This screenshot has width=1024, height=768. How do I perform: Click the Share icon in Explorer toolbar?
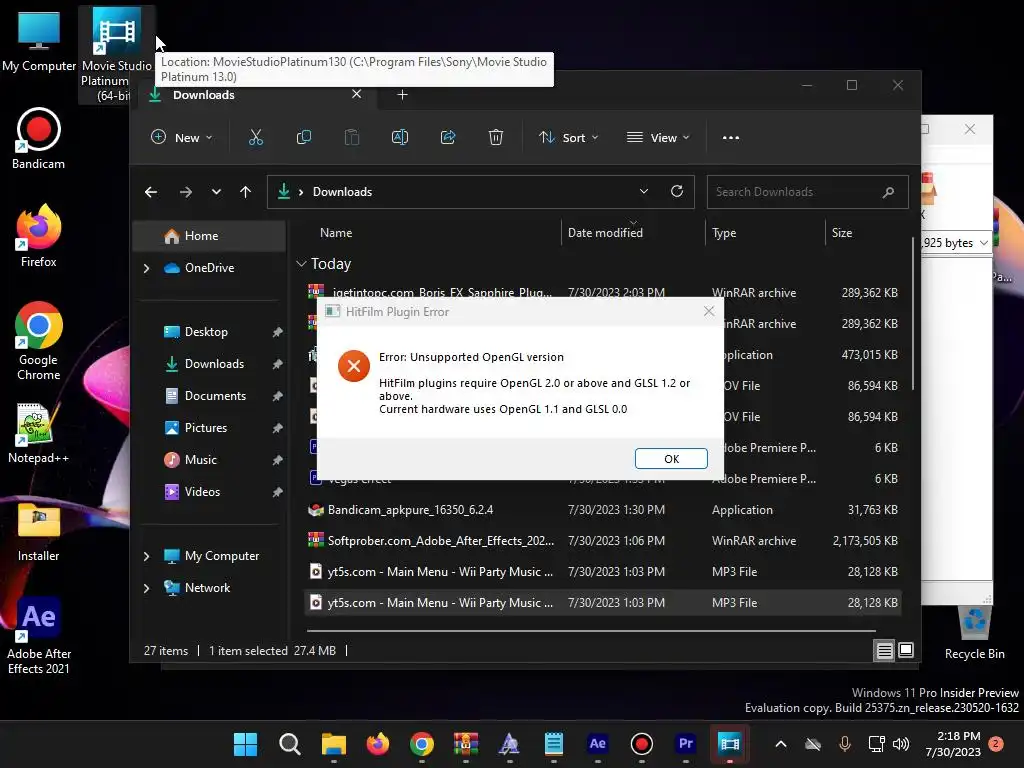point(448,138)
